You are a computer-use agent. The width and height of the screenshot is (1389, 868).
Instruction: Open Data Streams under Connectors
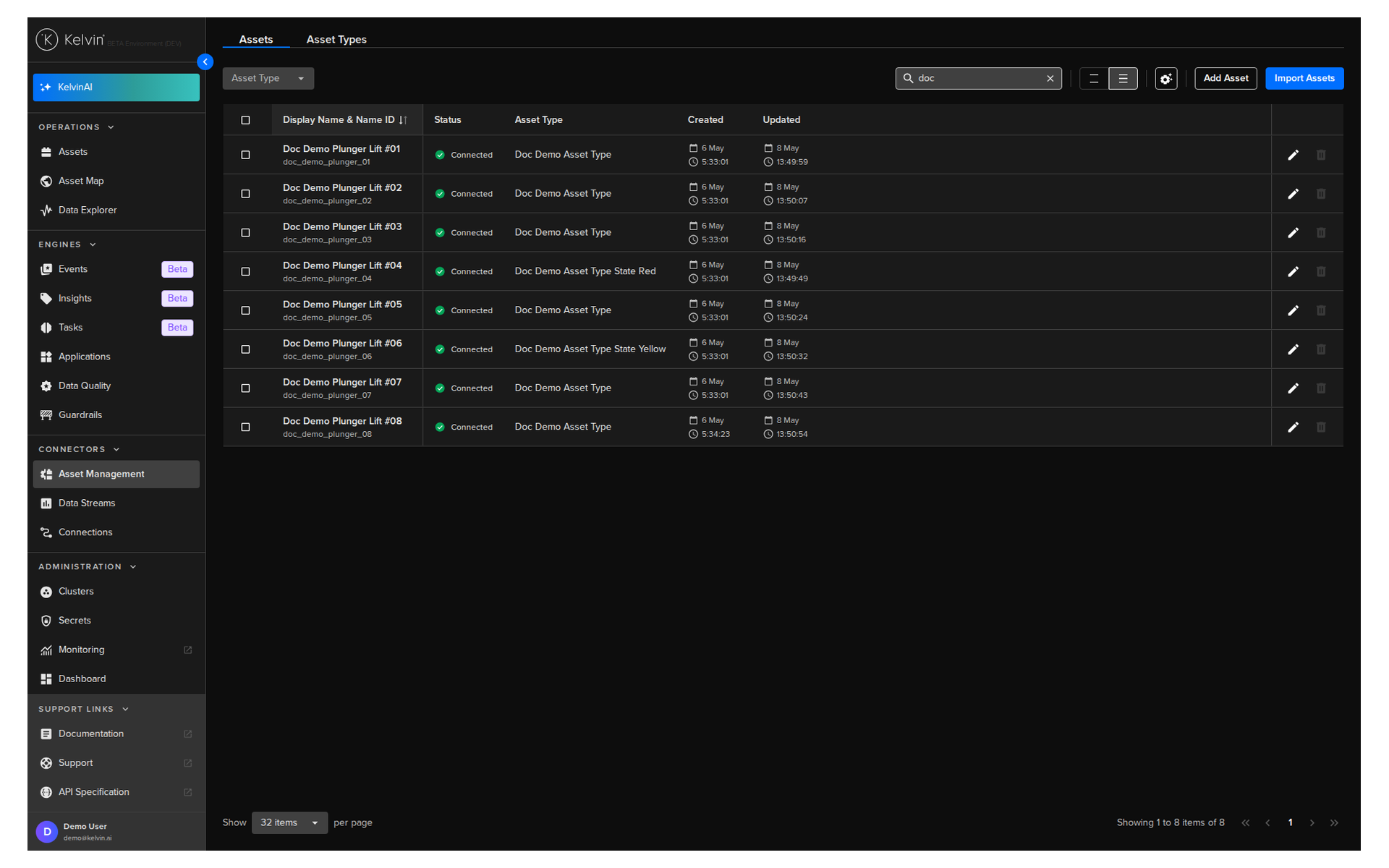(x=116, y=503)
